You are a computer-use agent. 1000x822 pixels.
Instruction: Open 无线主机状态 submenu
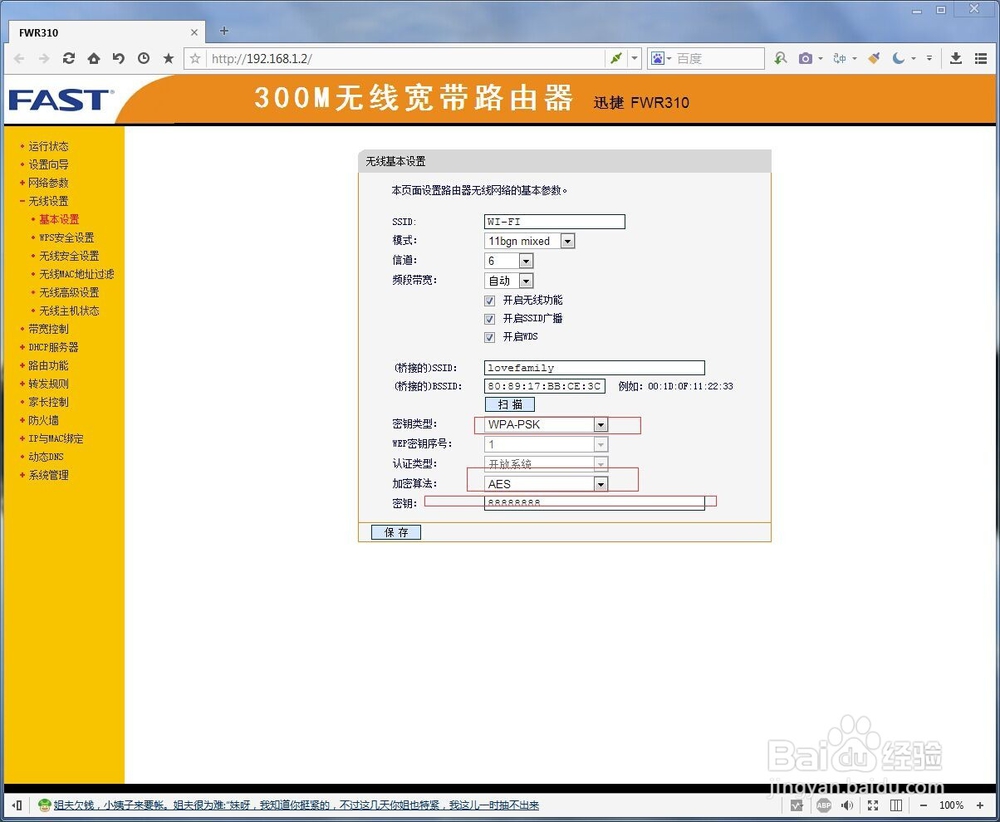pos(69,311)
